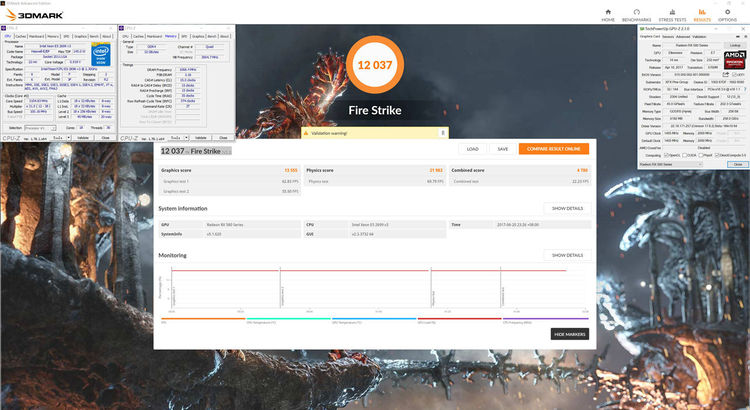The image size is (750, 410).
Task: Open the GPU selection dropdown in GPU-Z
Action: pos(671,164)
